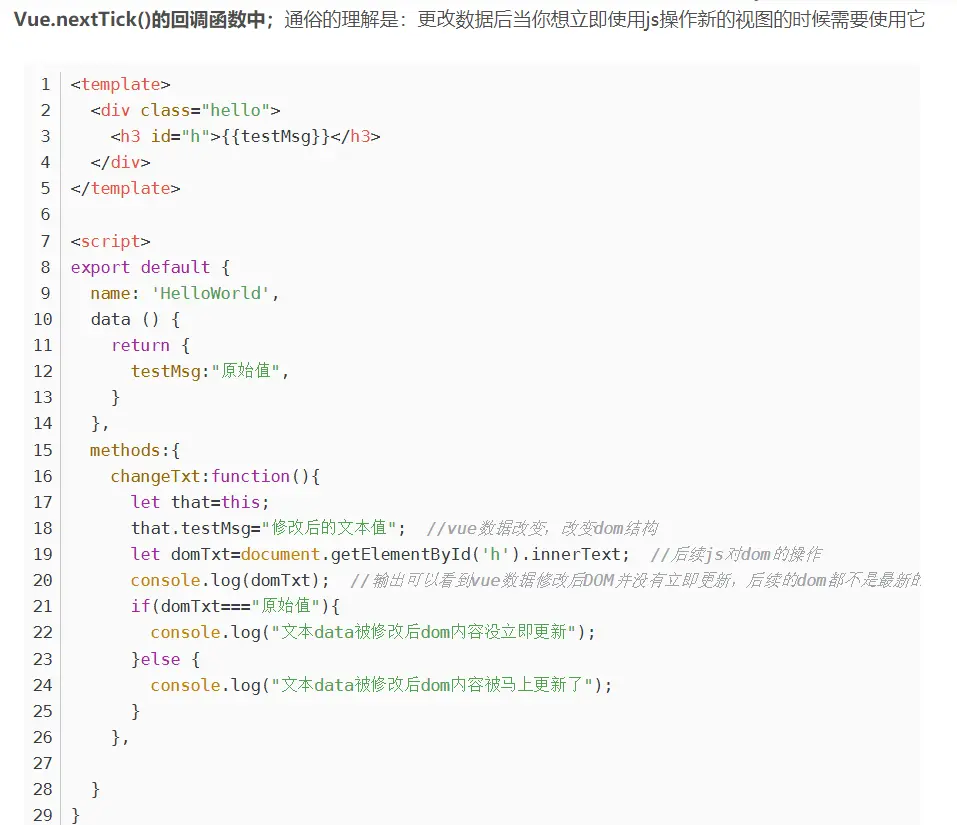Click the bold heading "Vue.nextTick()的回调函数中"
Image resolution: width=957 pixels, height=825 pixels.
point(140,20)
